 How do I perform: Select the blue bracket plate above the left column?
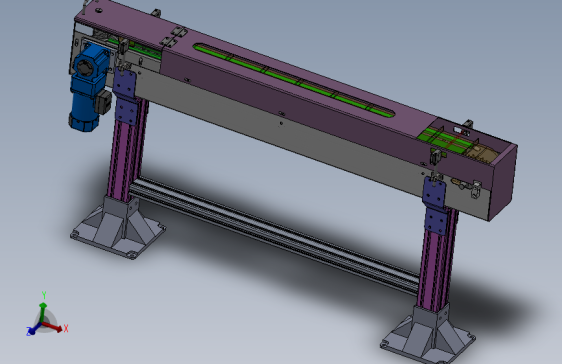[x=125, y=97]
